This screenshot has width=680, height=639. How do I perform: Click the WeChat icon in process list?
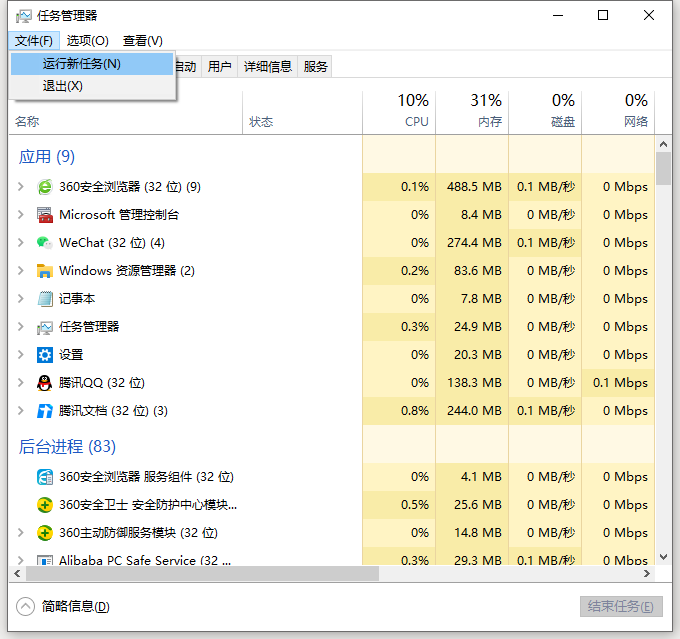(44, 243)
